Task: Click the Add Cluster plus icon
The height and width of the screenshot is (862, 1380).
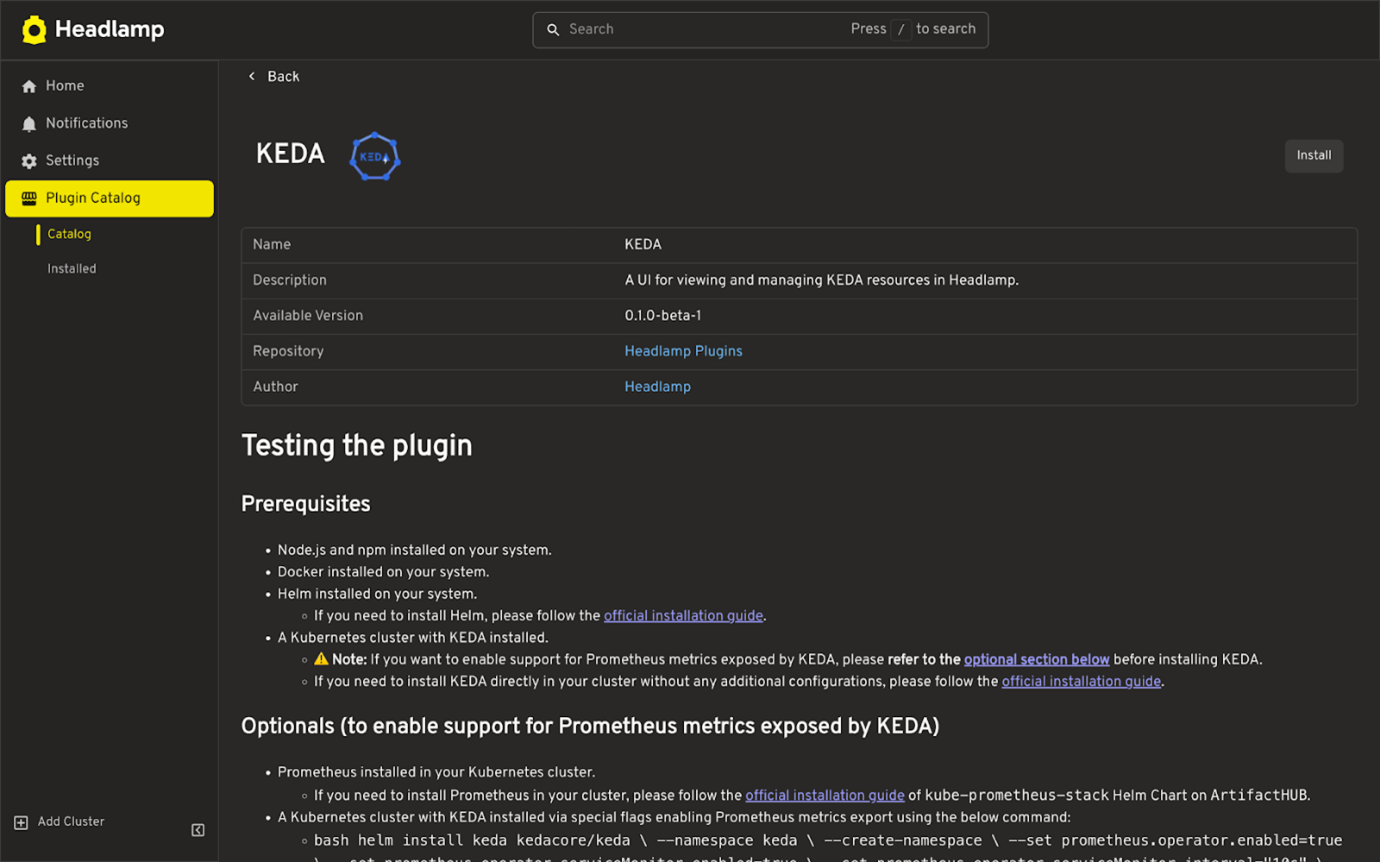Action: (21, 822)
